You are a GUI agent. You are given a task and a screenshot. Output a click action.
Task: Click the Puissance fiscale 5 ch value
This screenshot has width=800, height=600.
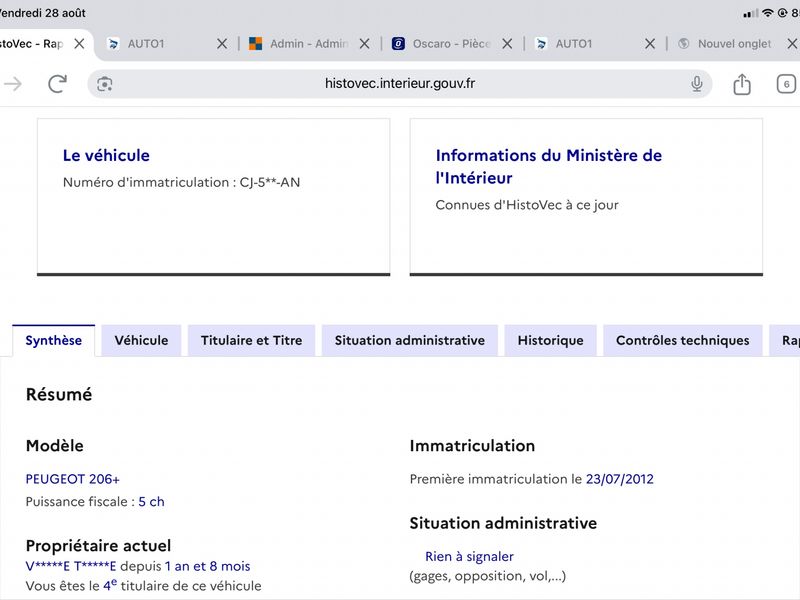click(x=151, y=502)
